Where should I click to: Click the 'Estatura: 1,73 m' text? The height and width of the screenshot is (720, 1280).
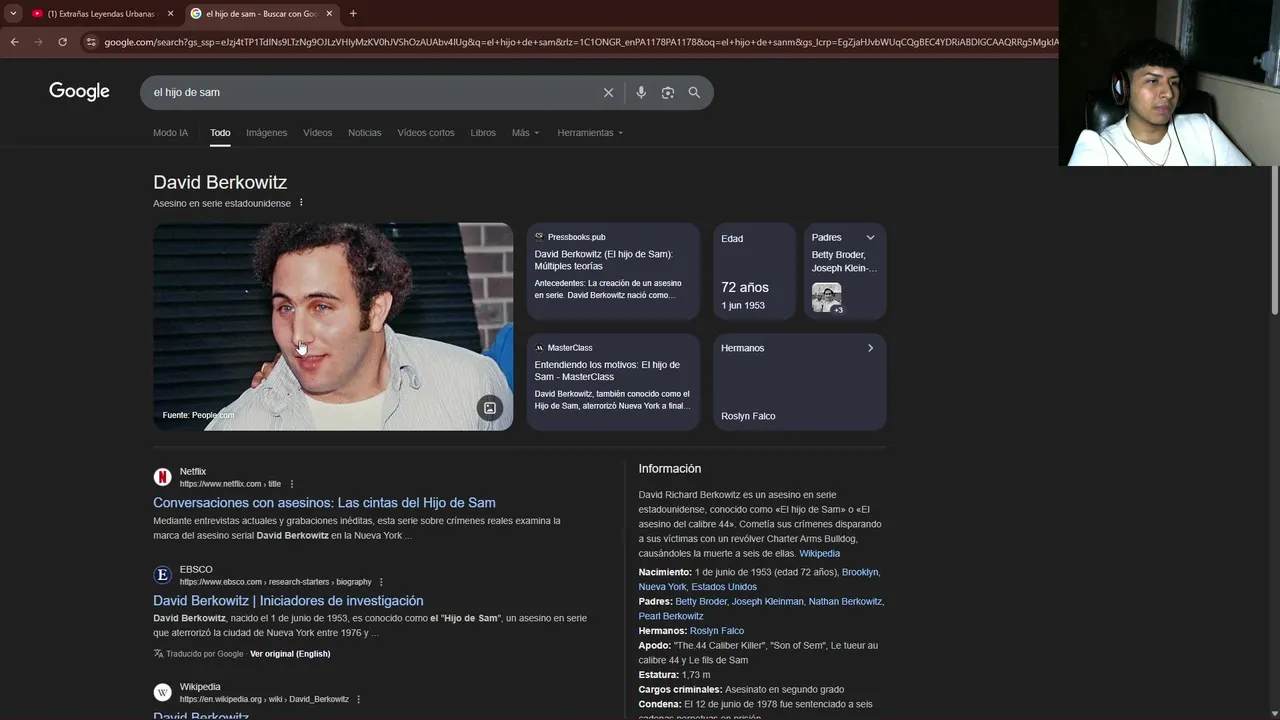pyautogui.click(x=675, y=675)
